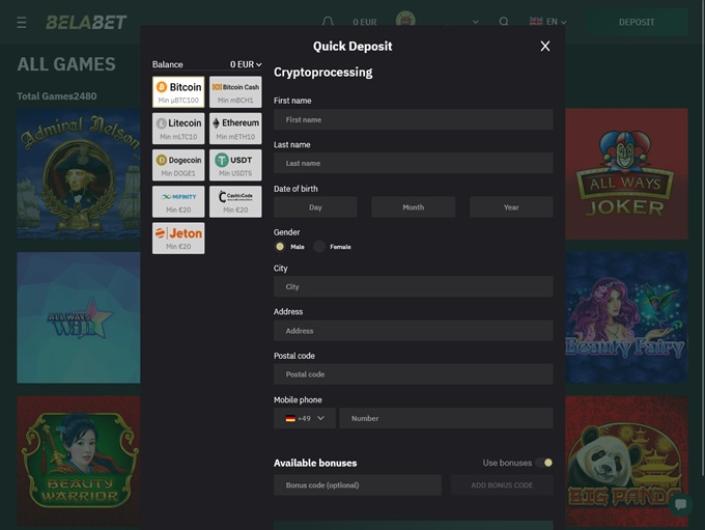Open the Big Panda game thumbnail
The width and height of the screenshot is (705, 530).
626,461
